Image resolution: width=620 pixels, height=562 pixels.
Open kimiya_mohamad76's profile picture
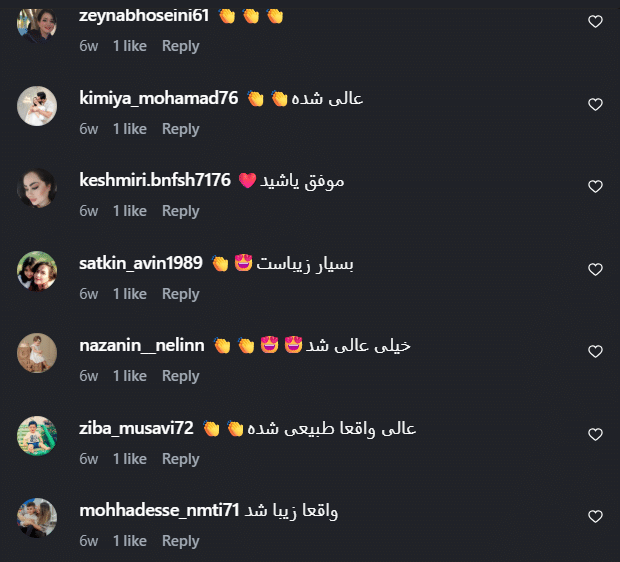(37, 106)
